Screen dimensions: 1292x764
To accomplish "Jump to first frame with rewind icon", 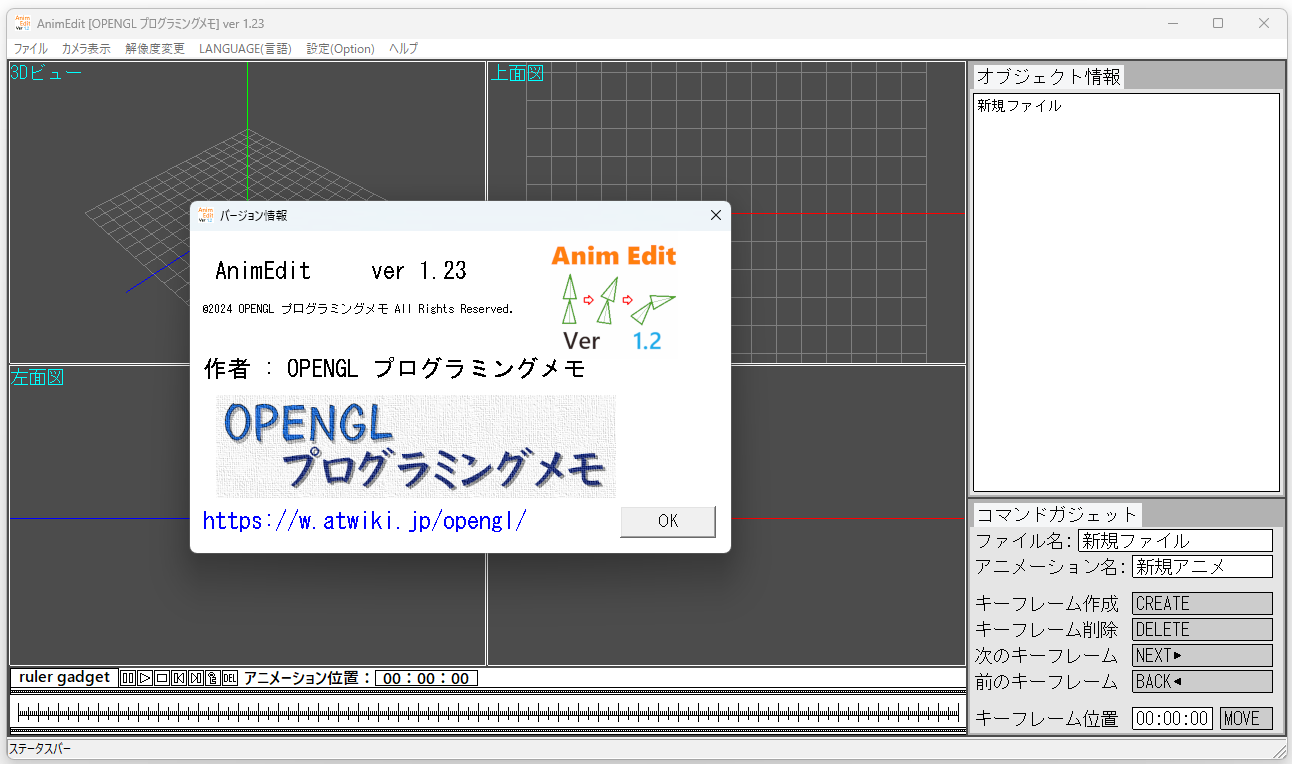I will coord(179,678).
